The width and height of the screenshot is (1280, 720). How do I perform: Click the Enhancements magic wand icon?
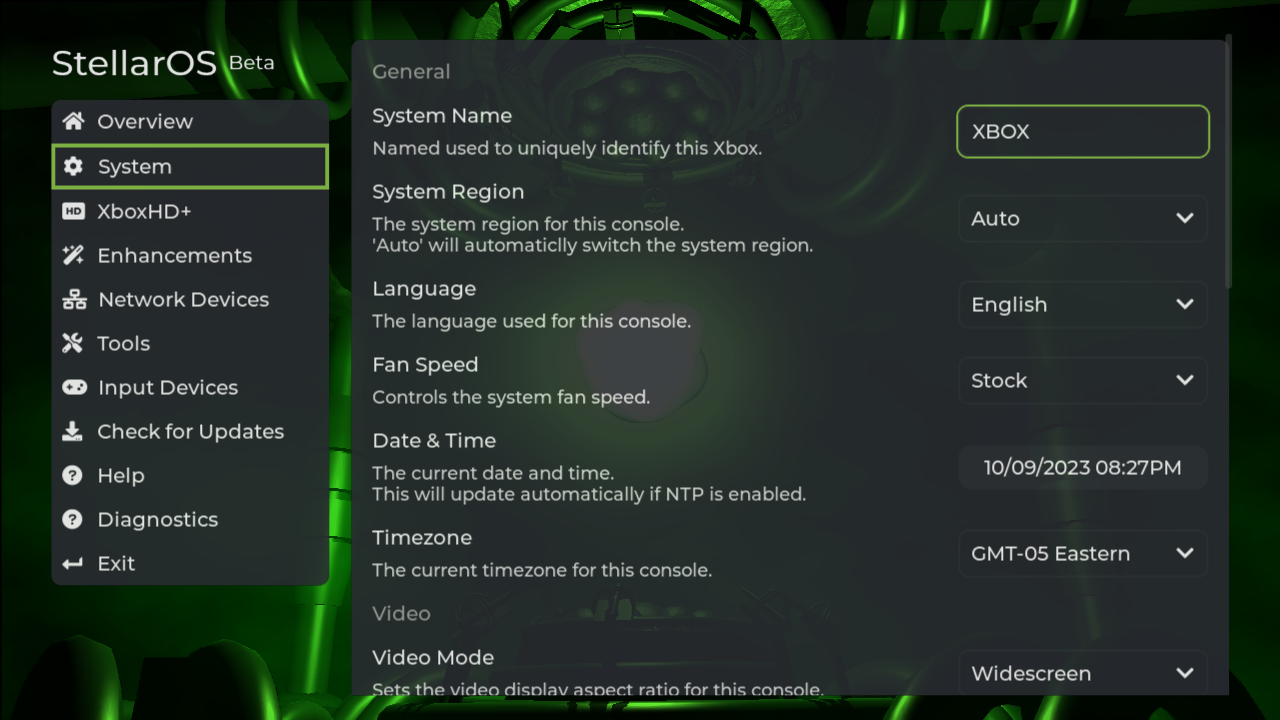click(x=73, y=255)
